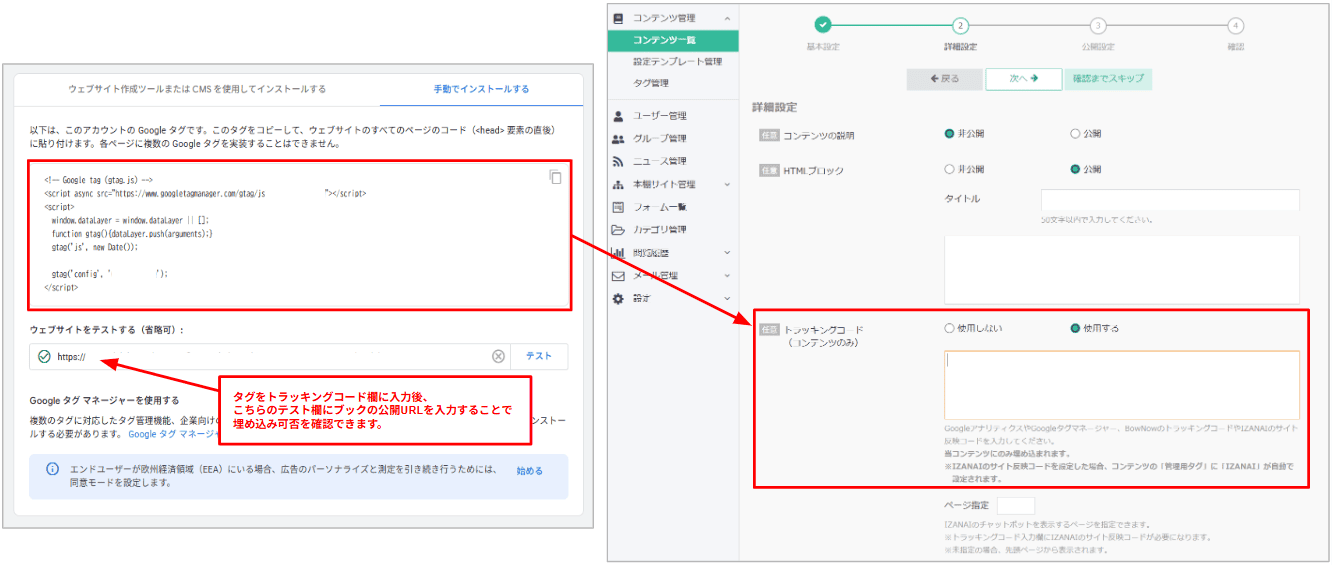This screenshot has height=565, width=1332.
Task: Click the bar chart icon in sidebar
Action: 618,253
